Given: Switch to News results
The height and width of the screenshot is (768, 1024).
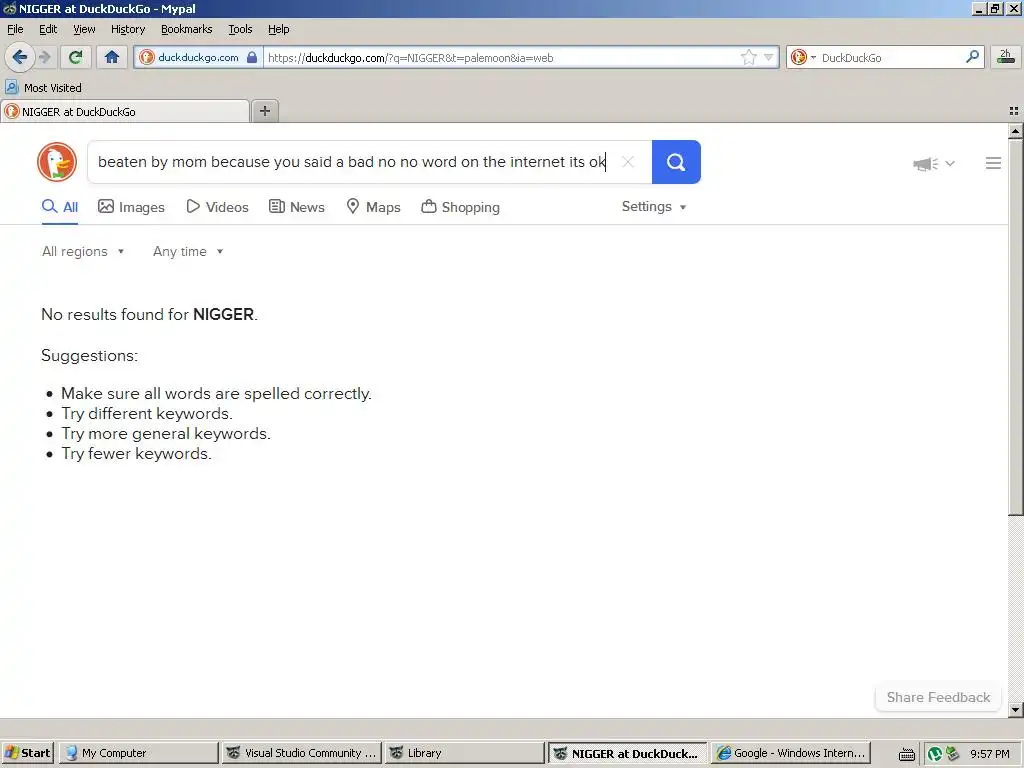Looking at the screenshot, I should coord(297,207).
